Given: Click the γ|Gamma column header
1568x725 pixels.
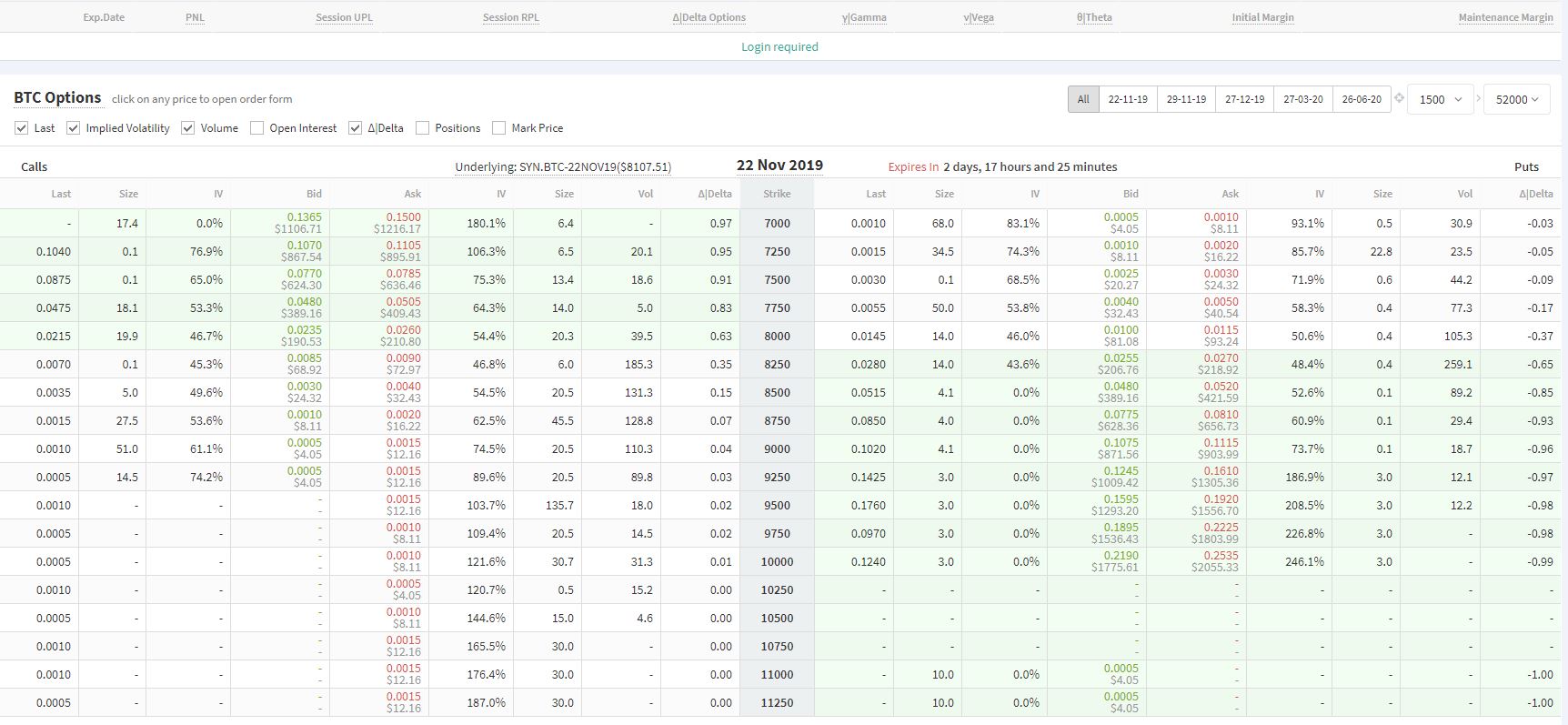Looking at the screenshot, I should 864,17.
